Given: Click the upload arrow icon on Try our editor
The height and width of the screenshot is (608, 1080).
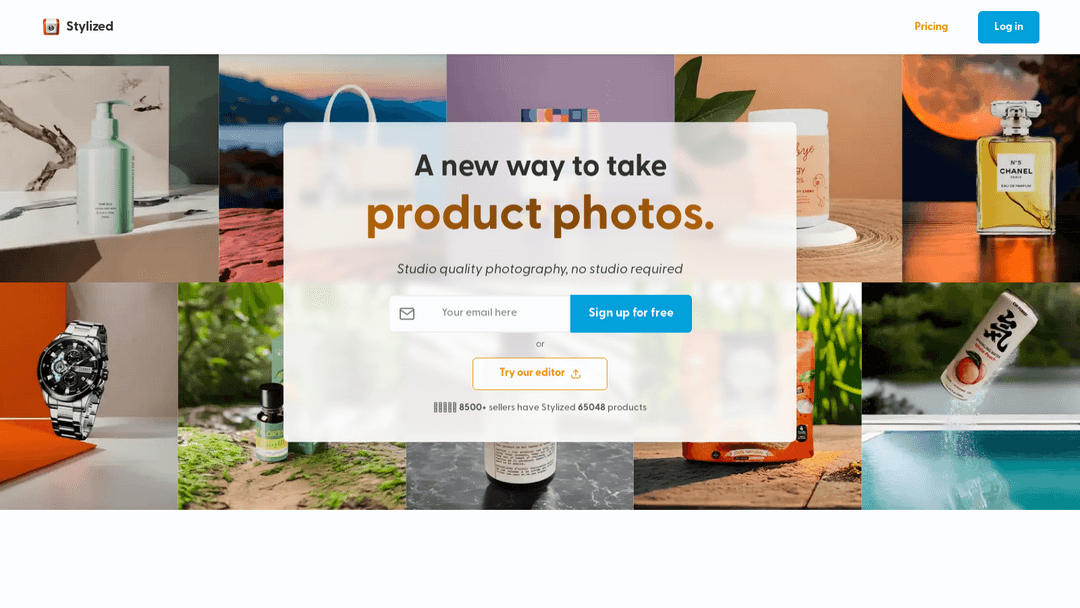Looking at the screenshot, I should pos(576,374).
